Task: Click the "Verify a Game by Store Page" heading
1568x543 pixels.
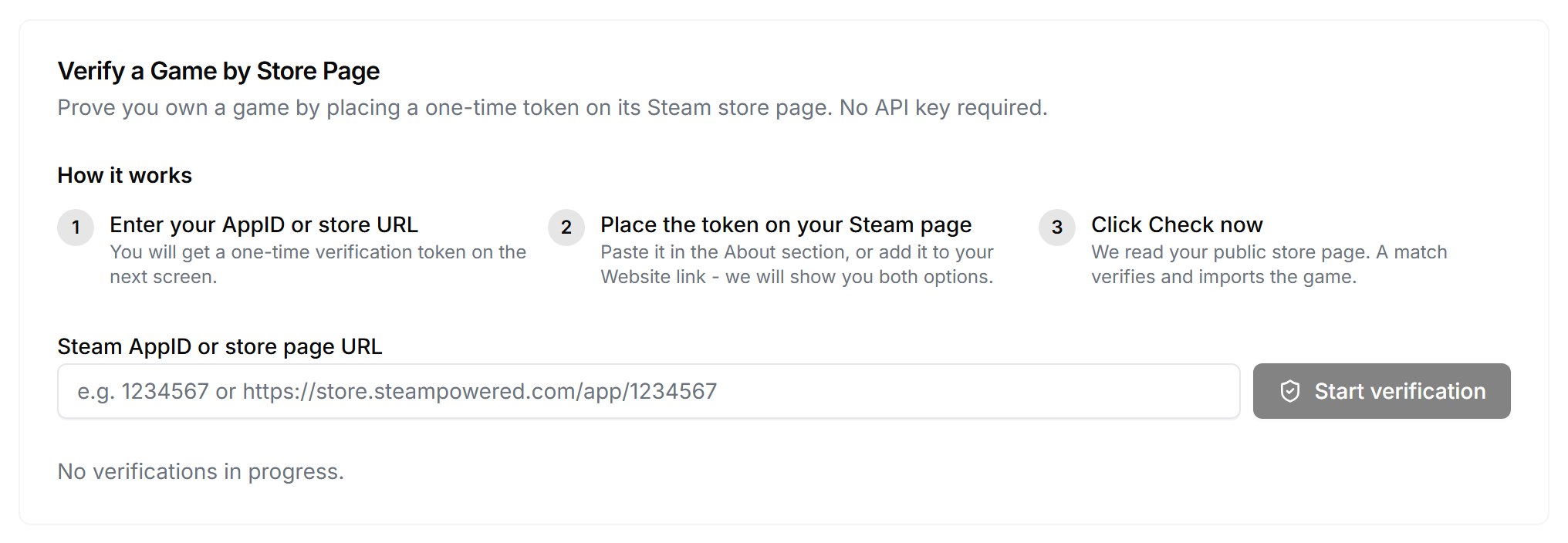Action: pos(218,71)
